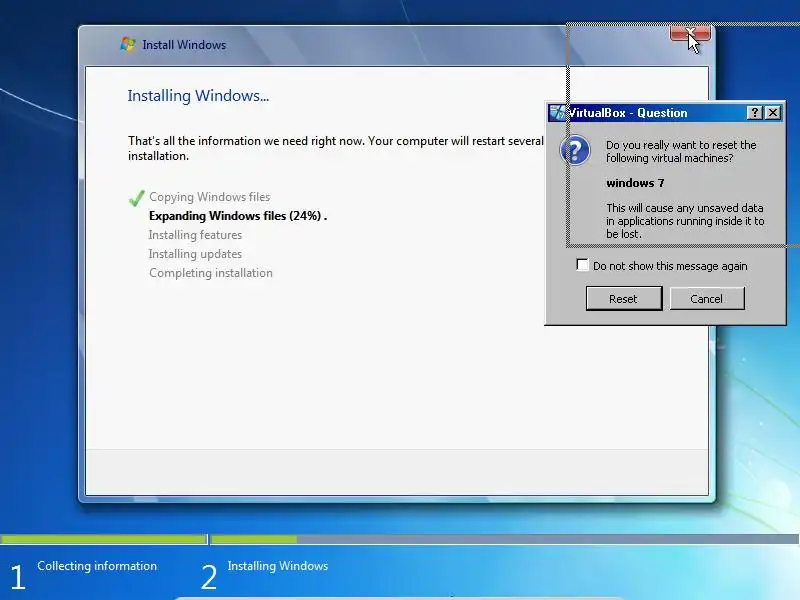This screenshot has width=800, height=600.
Task: Click the help question-mark button in the dialog title bar
Action: click(x=754, y=113)
